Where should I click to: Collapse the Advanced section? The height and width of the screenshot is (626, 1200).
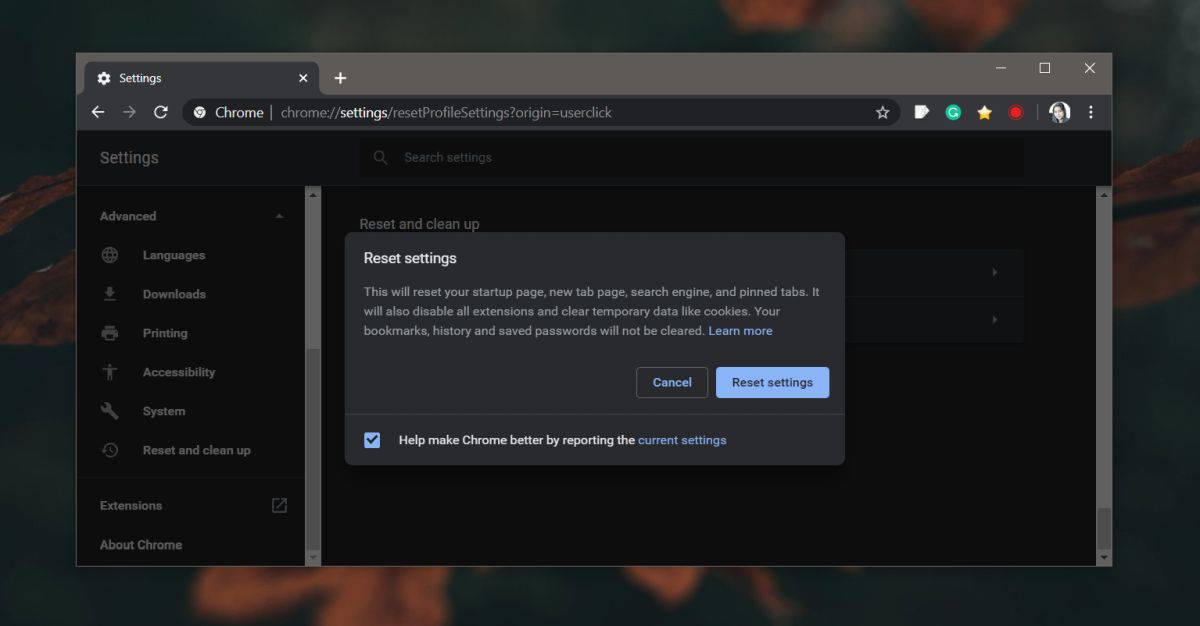[279, 216]
